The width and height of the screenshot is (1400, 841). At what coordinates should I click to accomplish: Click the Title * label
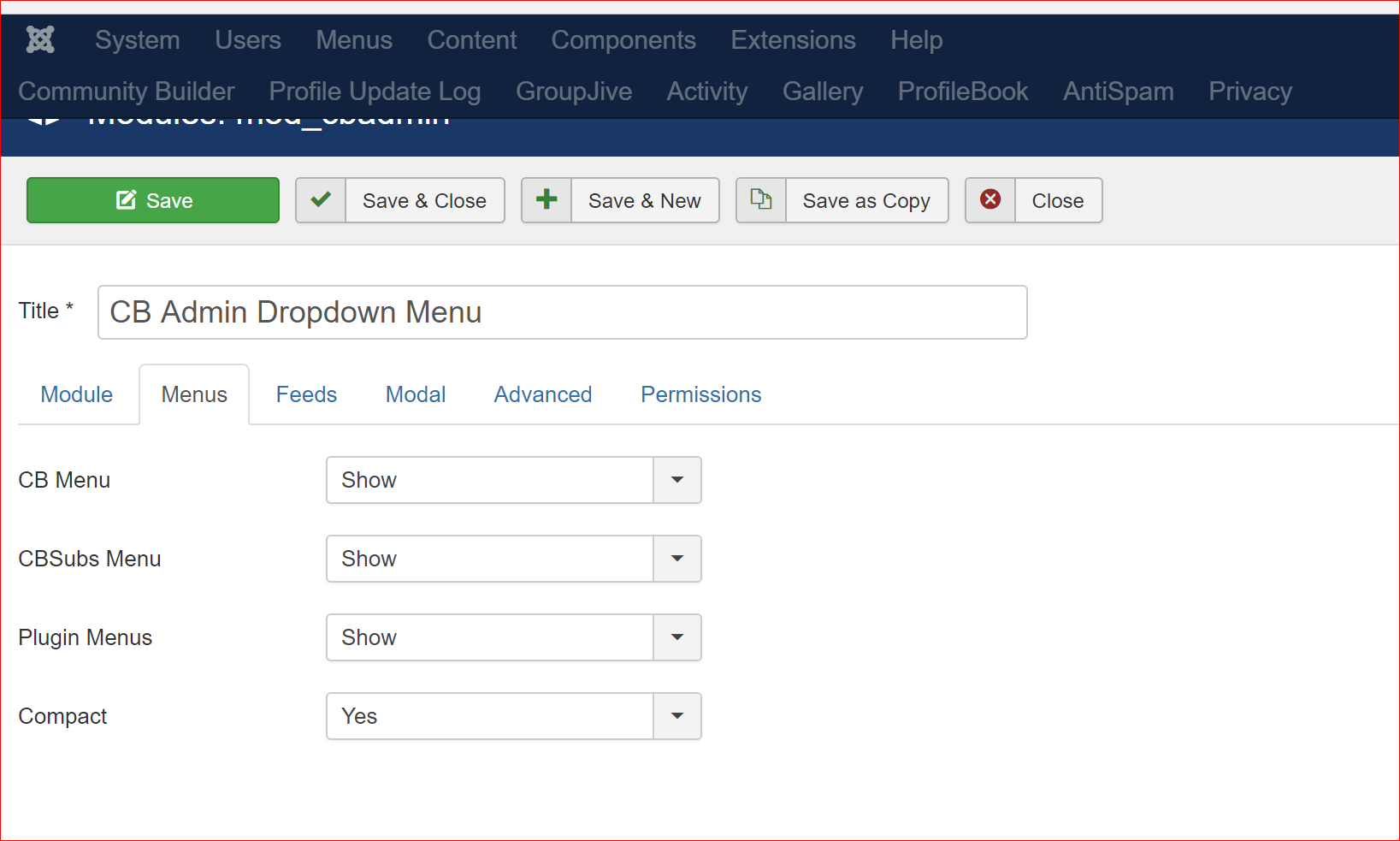pyautogui.click(x=46, y=311)
